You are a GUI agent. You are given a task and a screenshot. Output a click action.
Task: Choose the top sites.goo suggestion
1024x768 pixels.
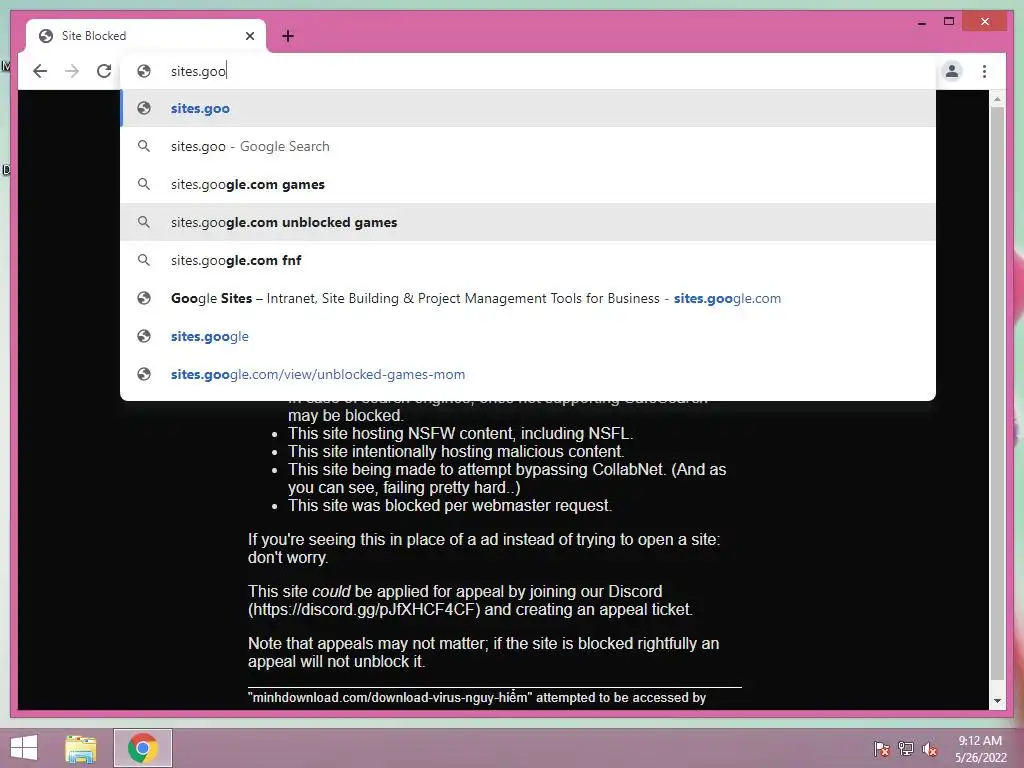[x=528, y=108]
